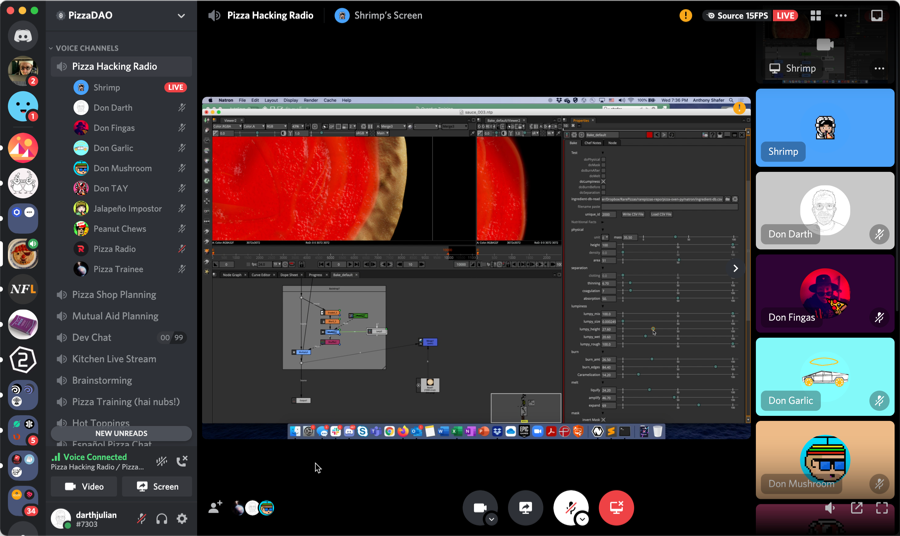Disconnect from voice with the phone icon

tap(182, 461)
